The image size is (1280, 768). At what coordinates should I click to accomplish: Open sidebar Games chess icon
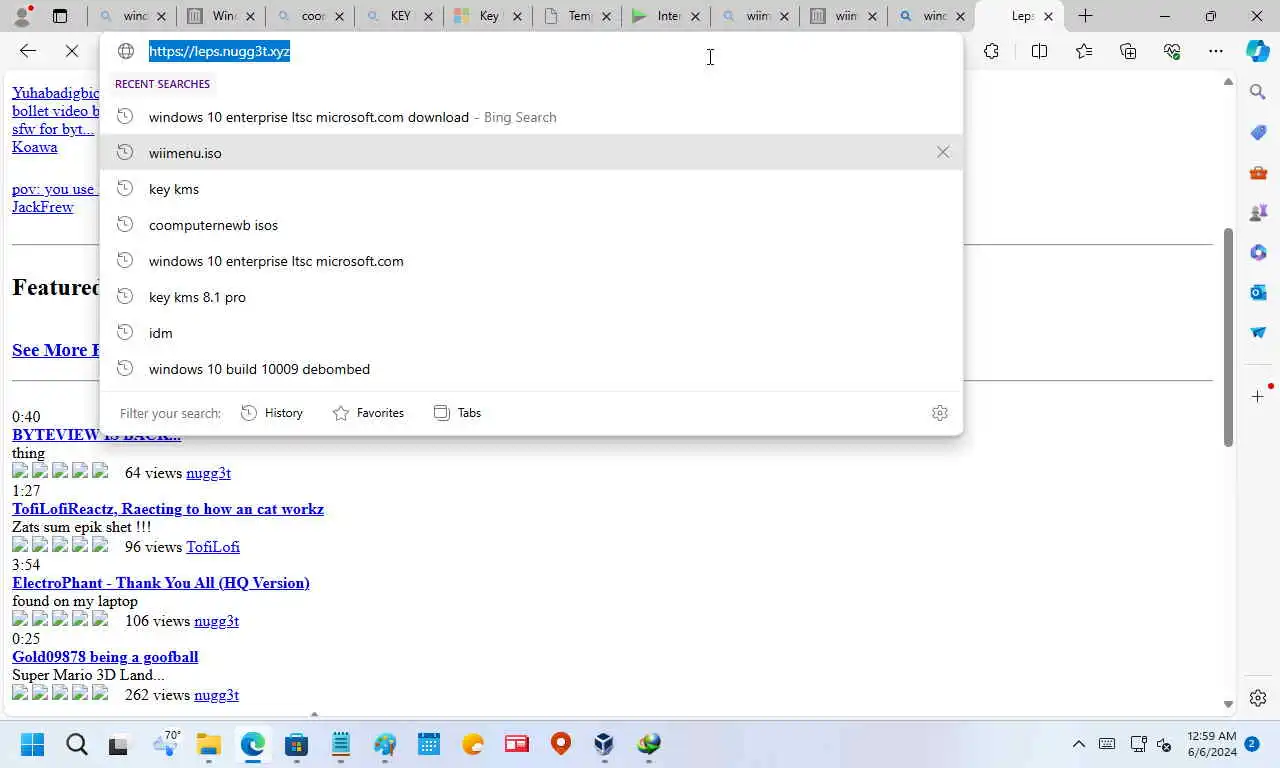pyautogui.click(x=1258, y=212)
